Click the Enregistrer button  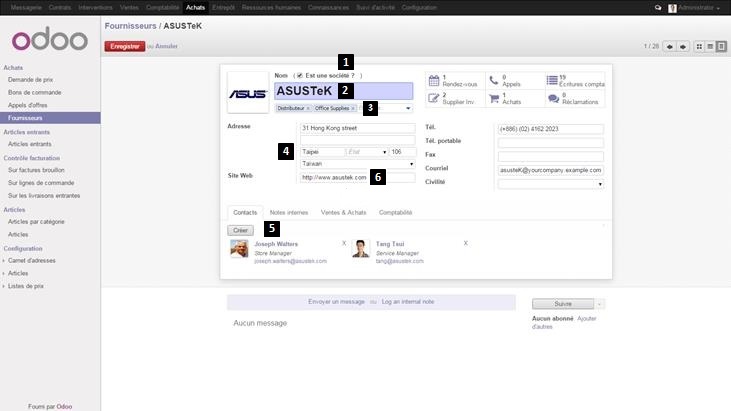pyautogui.click(x=125, y=47)
